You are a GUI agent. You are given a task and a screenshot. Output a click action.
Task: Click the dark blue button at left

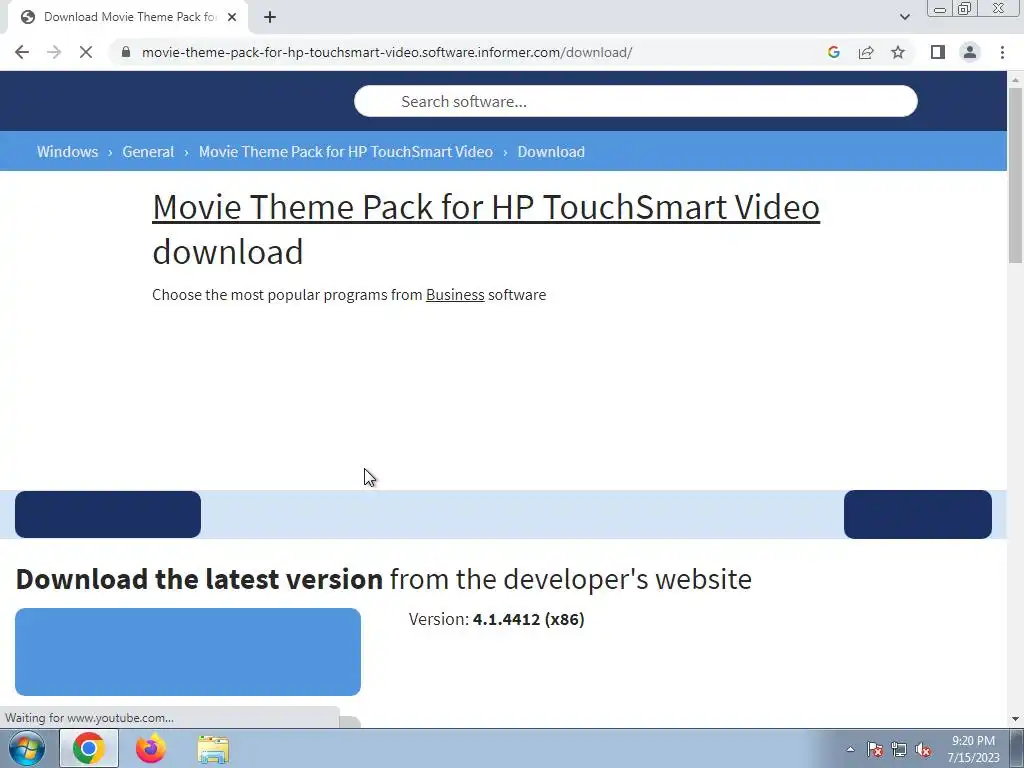[x=108, y=515]
